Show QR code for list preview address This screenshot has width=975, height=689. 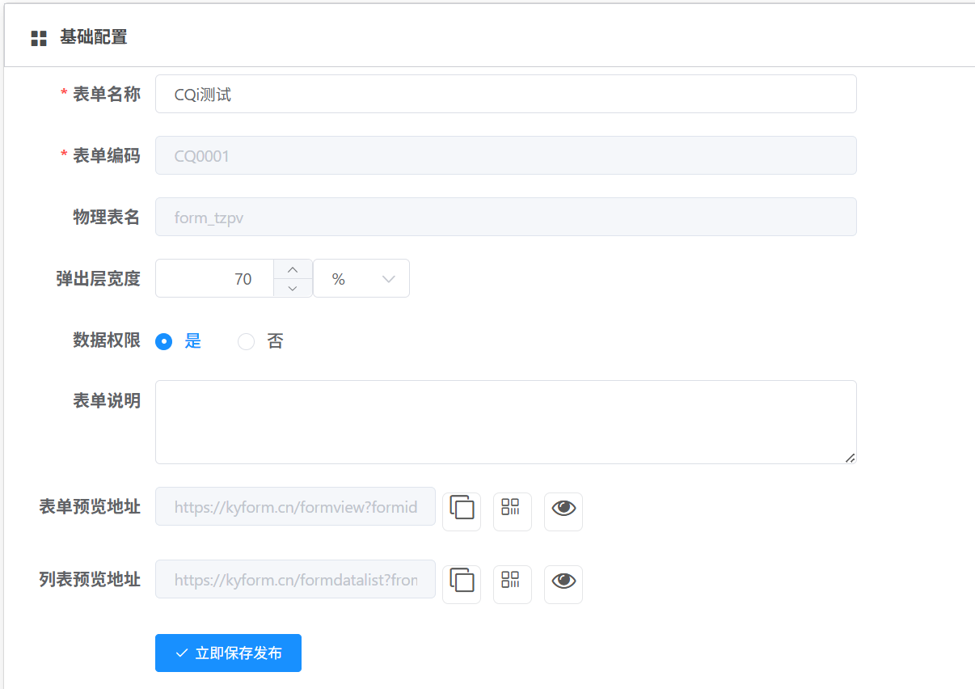click(512, 581)
